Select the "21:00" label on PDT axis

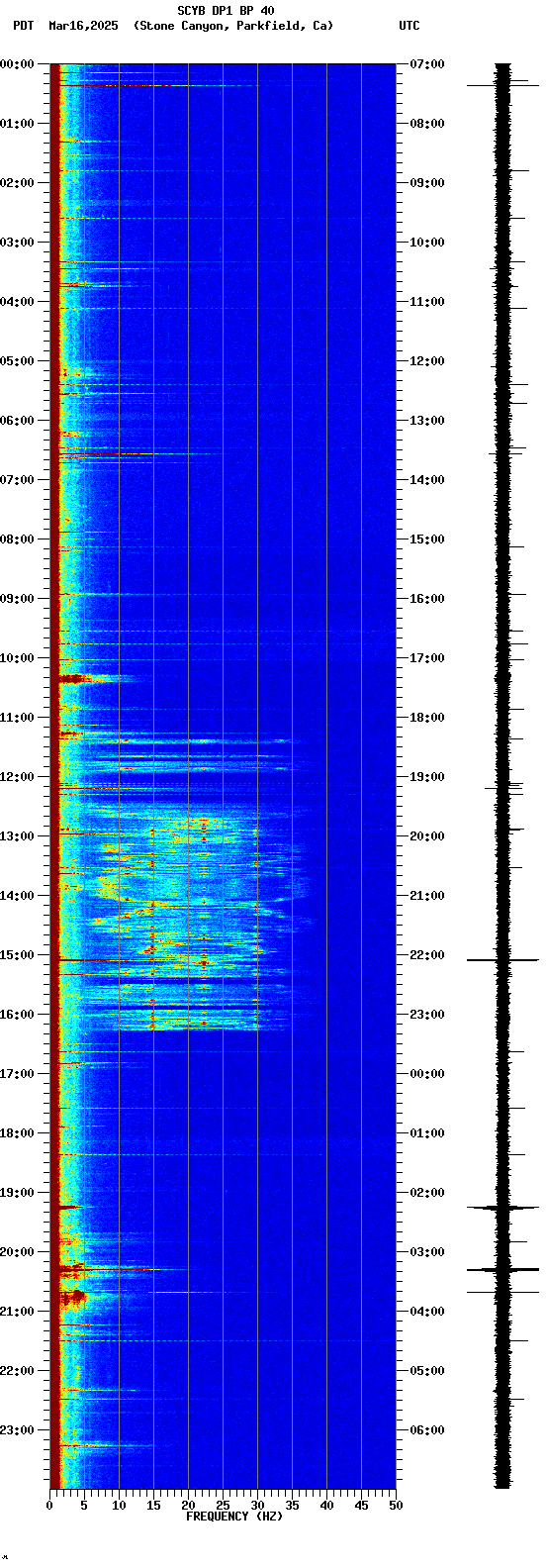point(17,1312)
